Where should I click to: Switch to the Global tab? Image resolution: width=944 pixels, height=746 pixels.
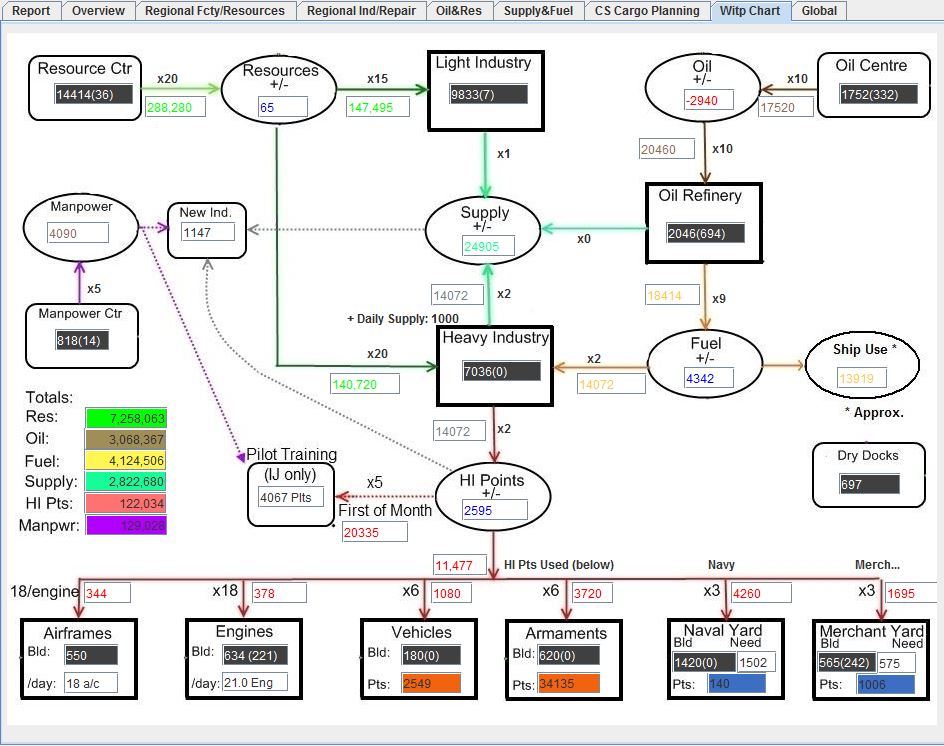coord(819,11)
